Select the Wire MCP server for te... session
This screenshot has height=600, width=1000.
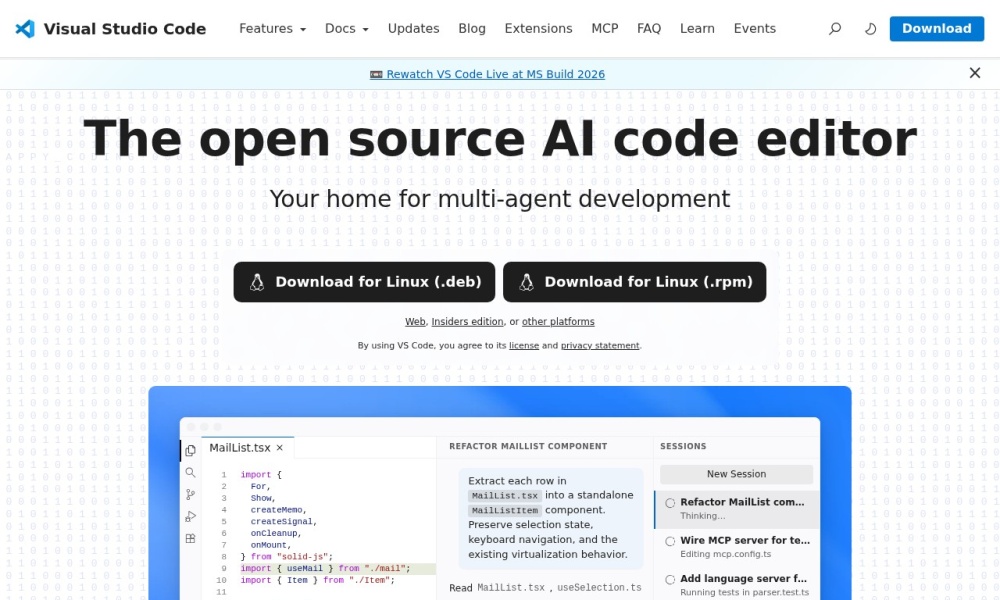point(737,547)
